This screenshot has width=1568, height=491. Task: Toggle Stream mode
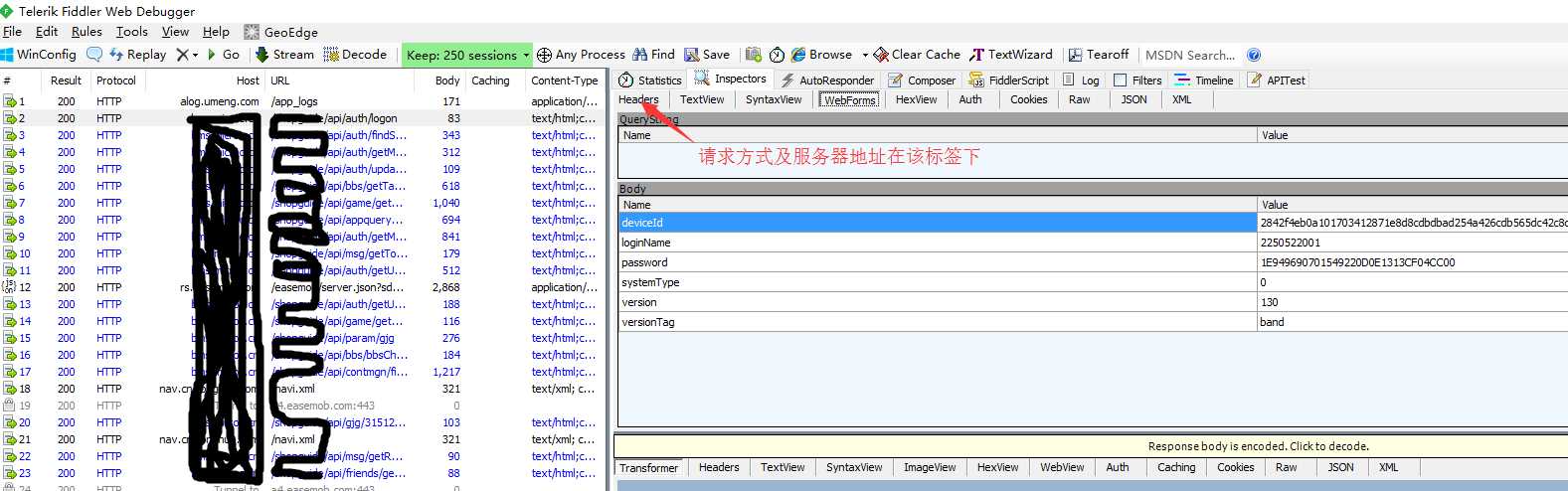(284, 55)
